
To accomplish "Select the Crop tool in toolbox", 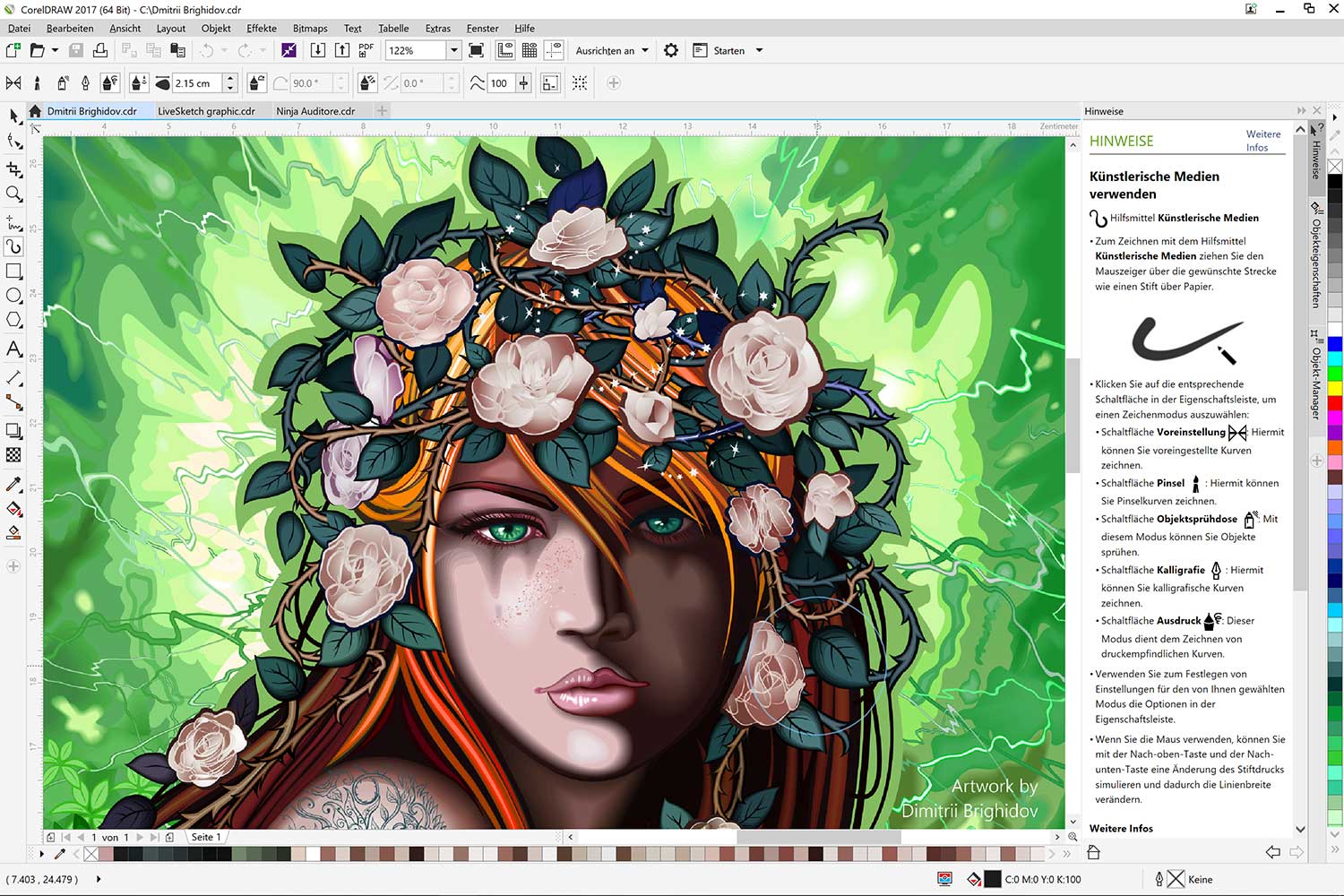I will point(13,168).
